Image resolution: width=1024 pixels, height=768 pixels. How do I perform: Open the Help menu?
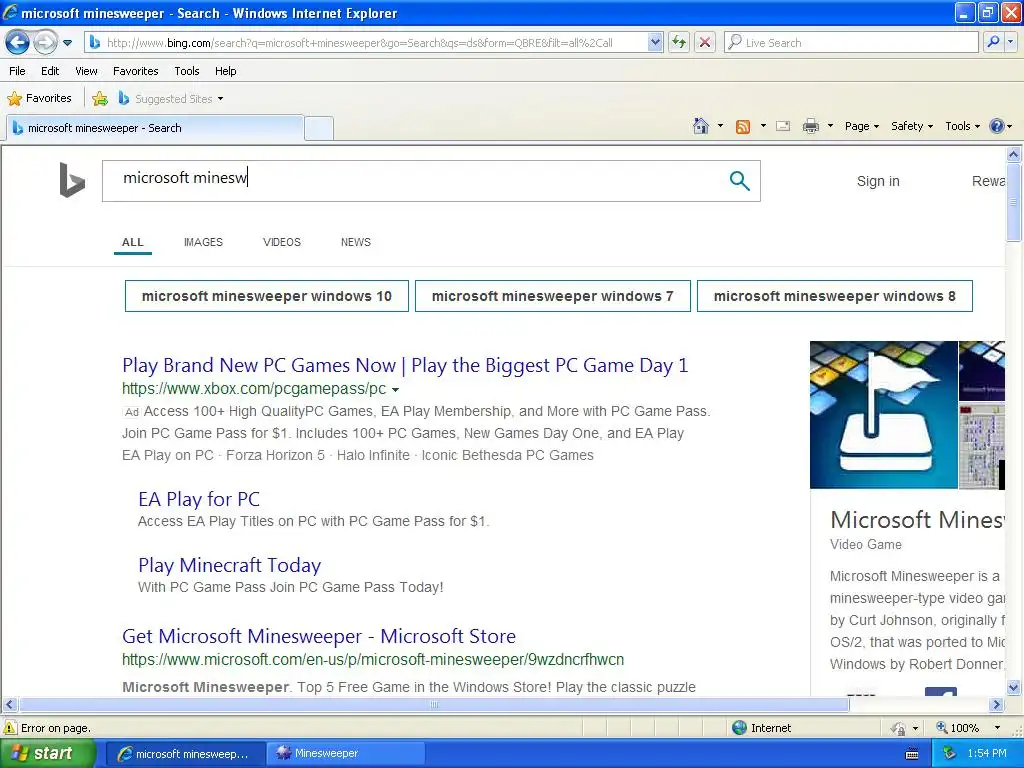225,71
